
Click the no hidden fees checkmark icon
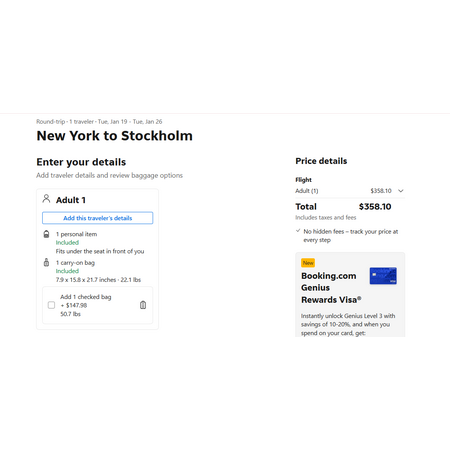click(x=298, y=231)
